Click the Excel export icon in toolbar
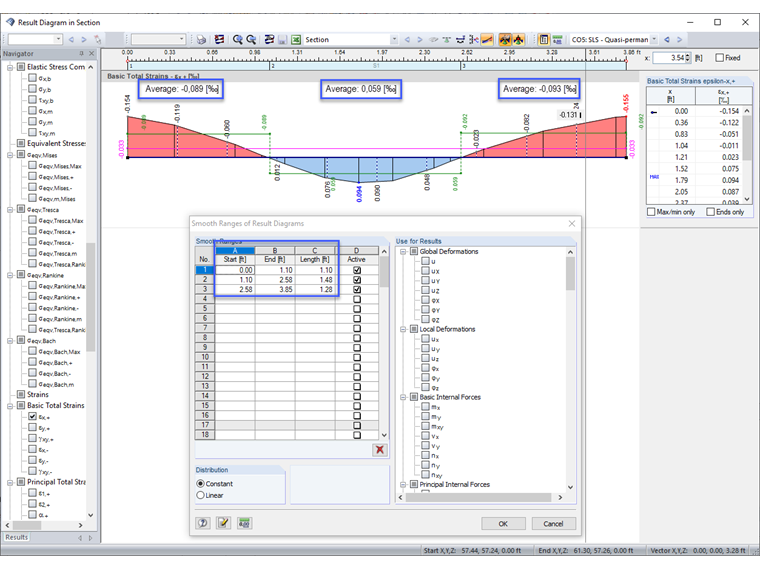Viewport: 760px width, 570px height. [296, 40]
